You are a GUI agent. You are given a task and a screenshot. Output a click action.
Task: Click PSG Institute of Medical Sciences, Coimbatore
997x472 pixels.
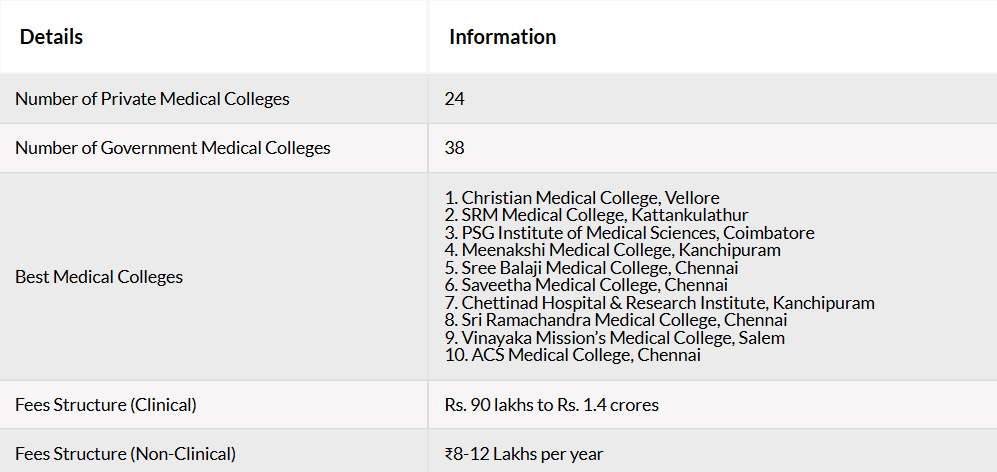click(629, 233)
